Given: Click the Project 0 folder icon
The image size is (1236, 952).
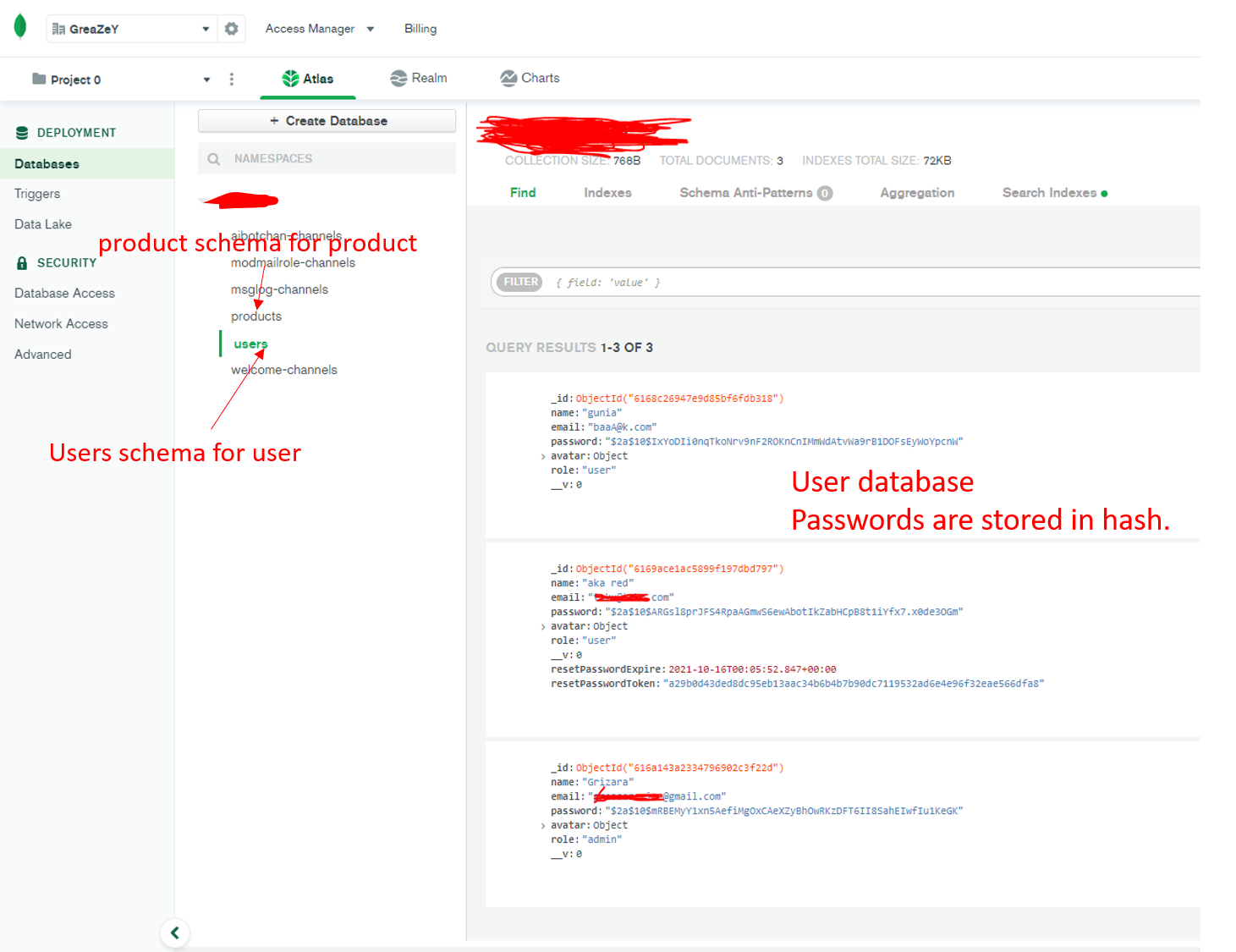Looking at the screenshot, I should (x=39, y=79).
